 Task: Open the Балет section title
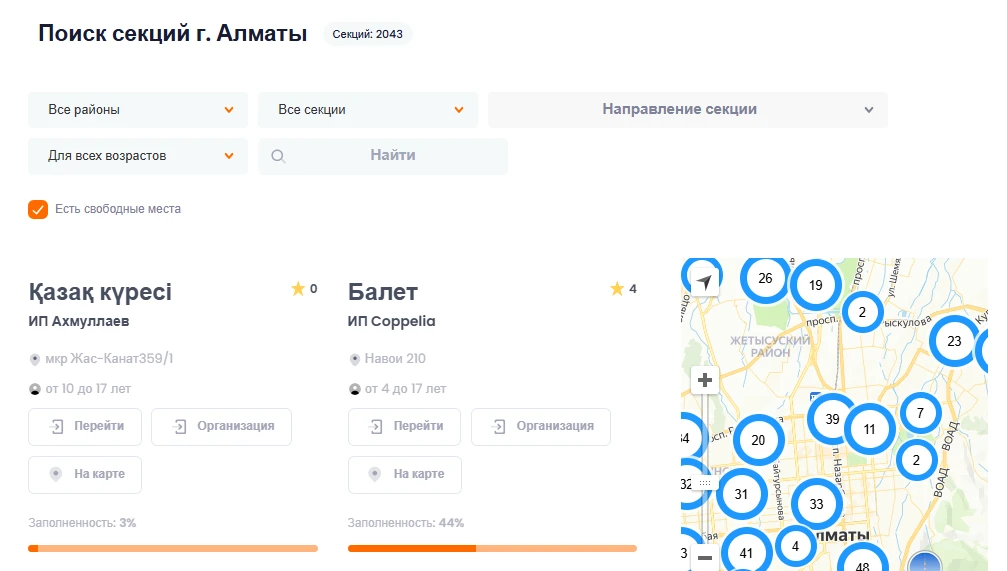click(383, 292)
